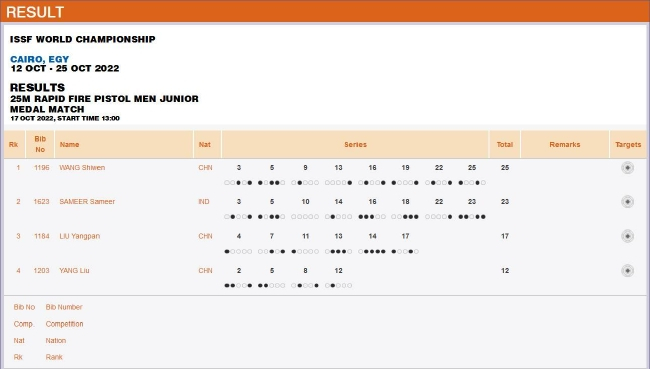Open targets icon for WANG Shiwen

coord(627,168)
